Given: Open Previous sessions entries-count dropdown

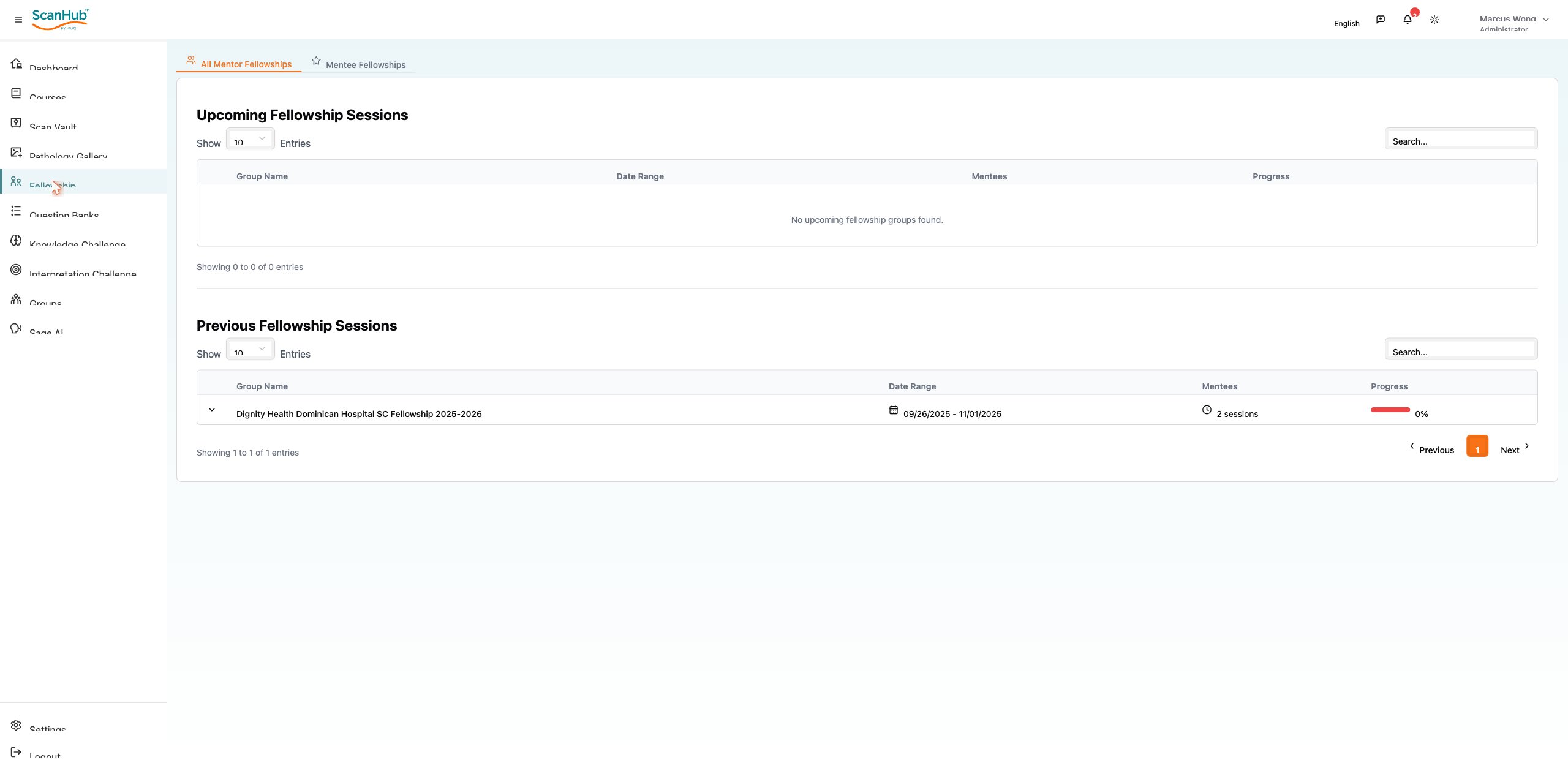Looking at the screenshot, I should (250, 349).
